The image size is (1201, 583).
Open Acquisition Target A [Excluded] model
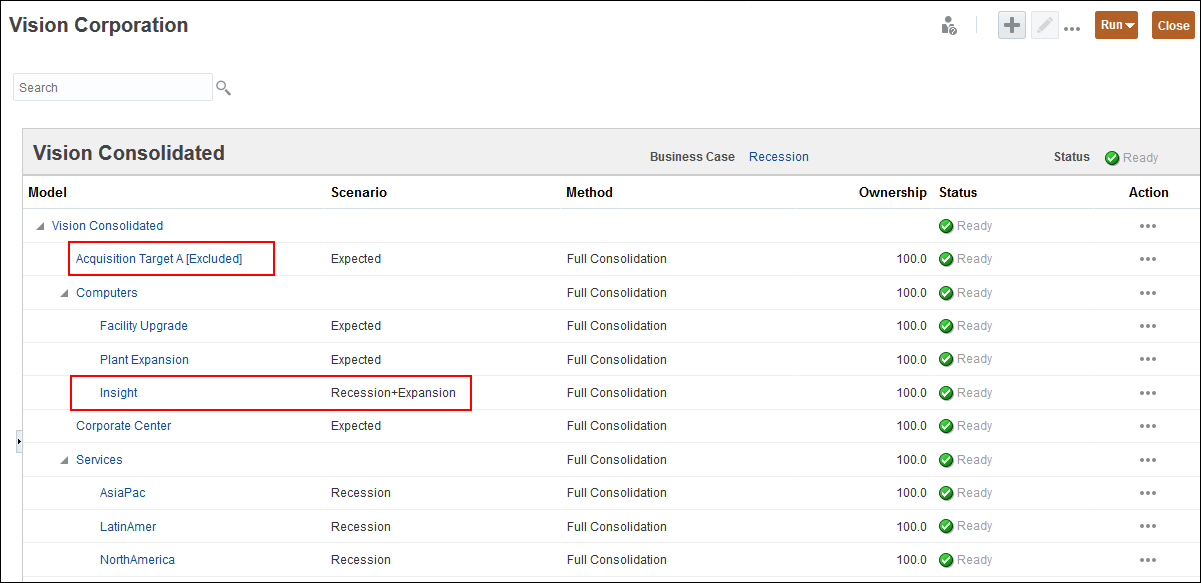(159, 259)
